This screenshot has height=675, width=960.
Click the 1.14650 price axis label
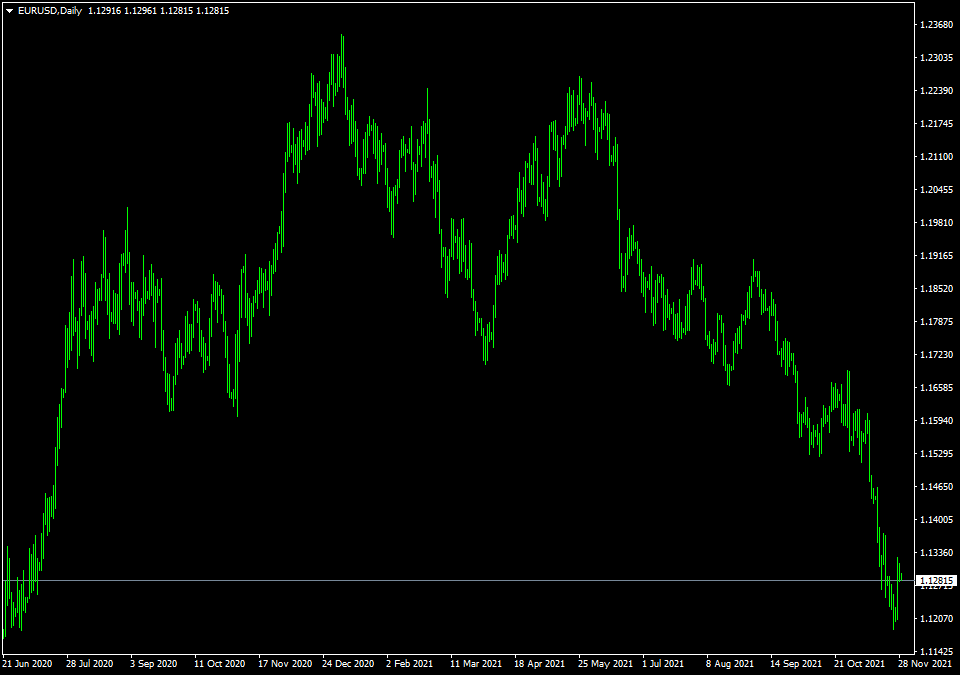tap(937, 487)
